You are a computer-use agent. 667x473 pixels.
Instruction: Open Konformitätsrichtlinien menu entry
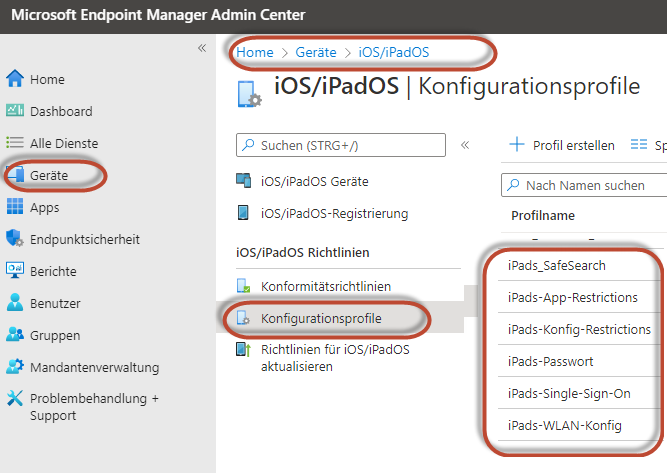tap(326, 286)
